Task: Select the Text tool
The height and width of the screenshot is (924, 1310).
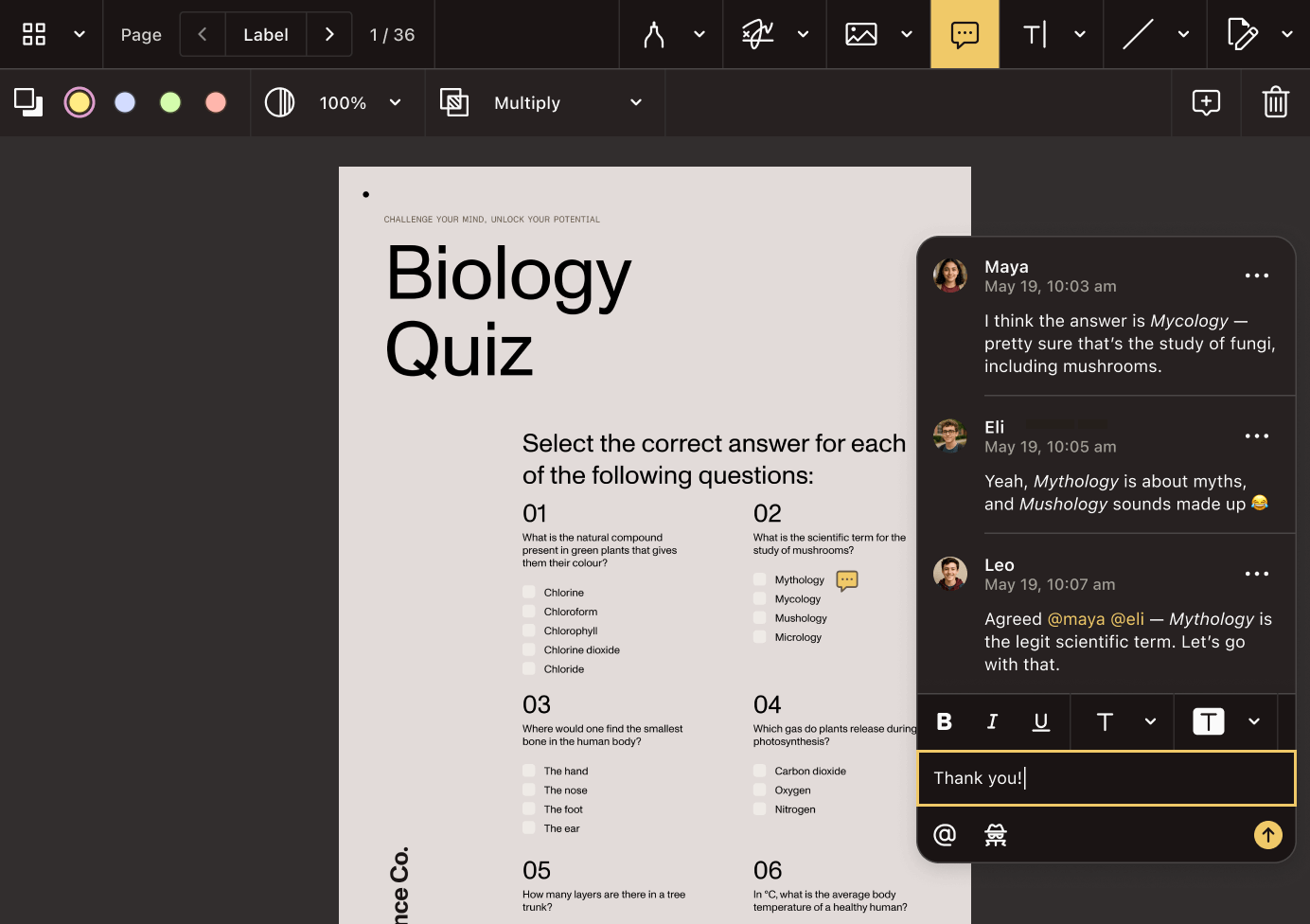Action: click(x=1035, y=34)
